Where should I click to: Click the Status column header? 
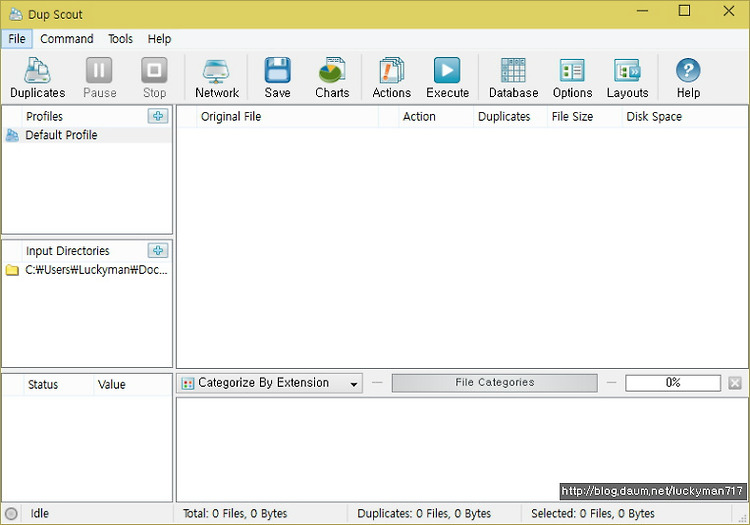pyautogui.click(x=58, y=384)
